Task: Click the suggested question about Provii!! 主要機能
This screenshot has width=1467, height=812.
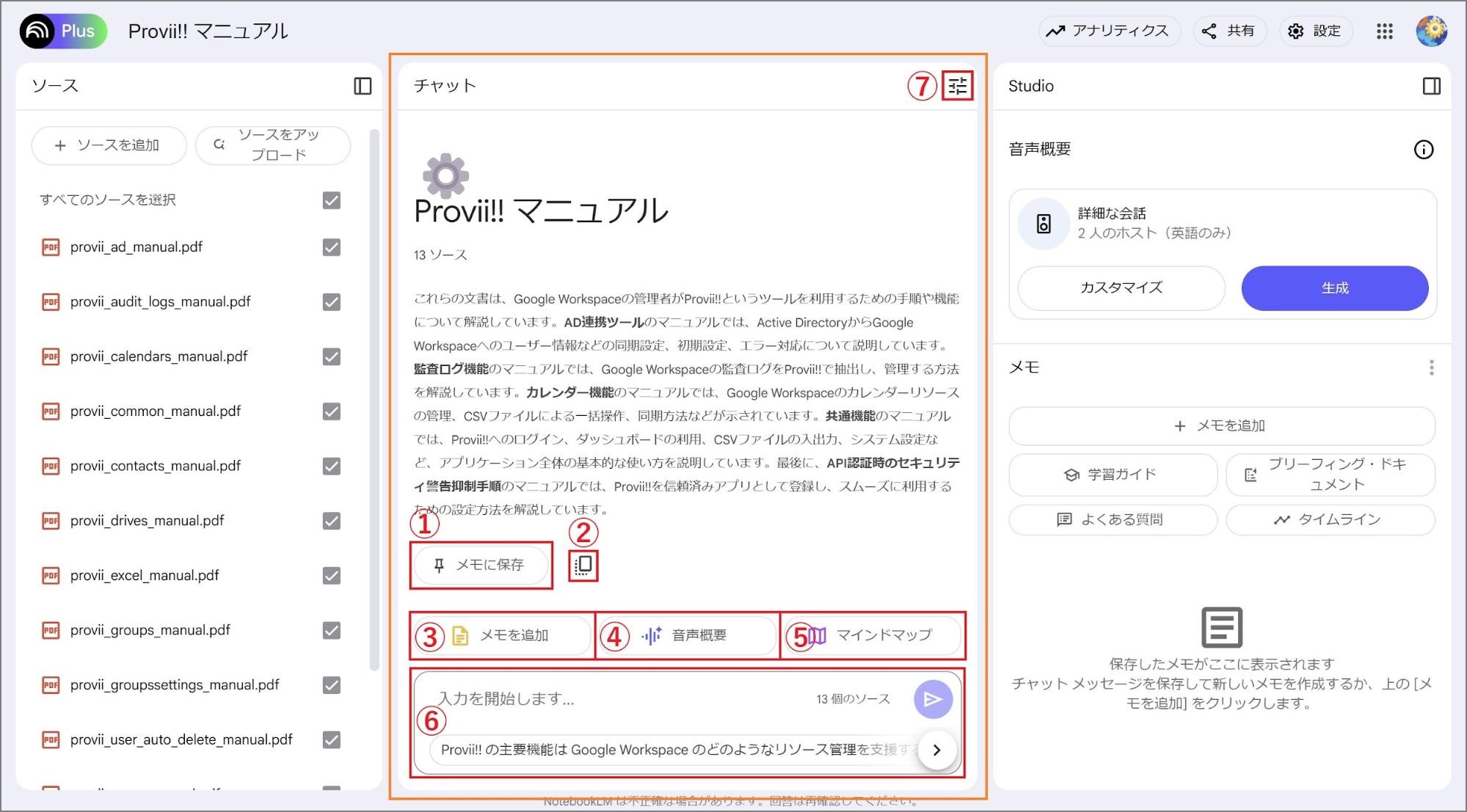Action: pos(675,750)
